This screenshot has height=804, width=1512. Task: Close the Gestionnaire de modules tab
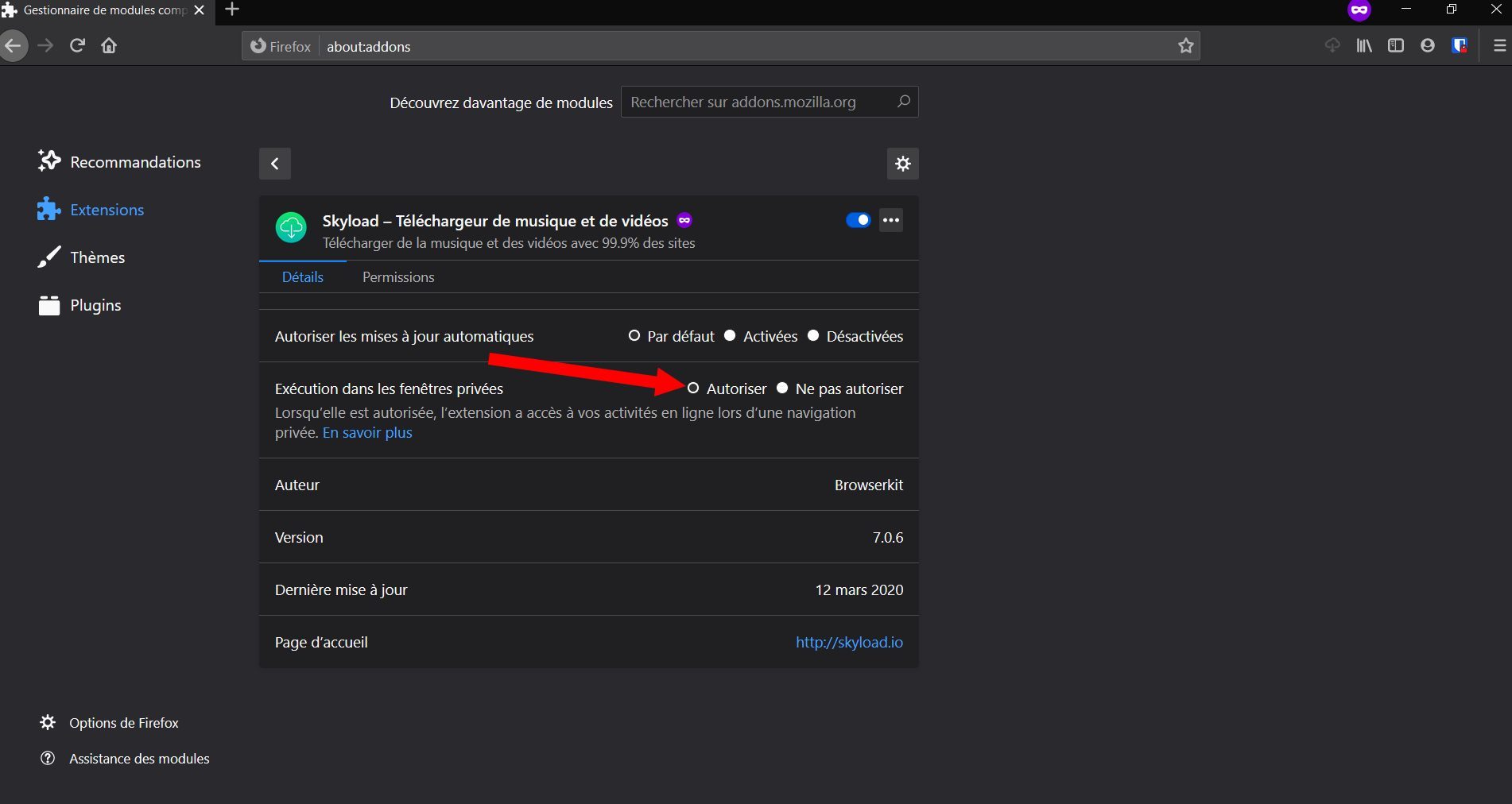click(x=200, y=10)
